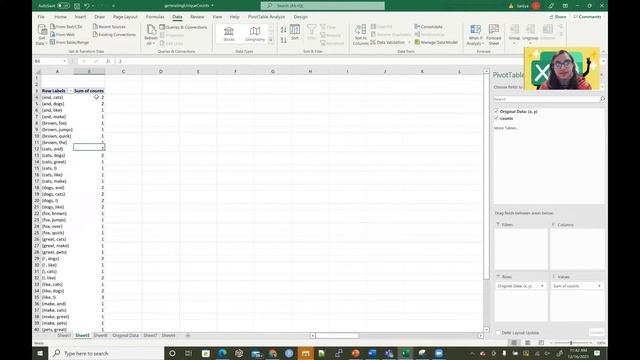Click the Share button

(558, 17)
